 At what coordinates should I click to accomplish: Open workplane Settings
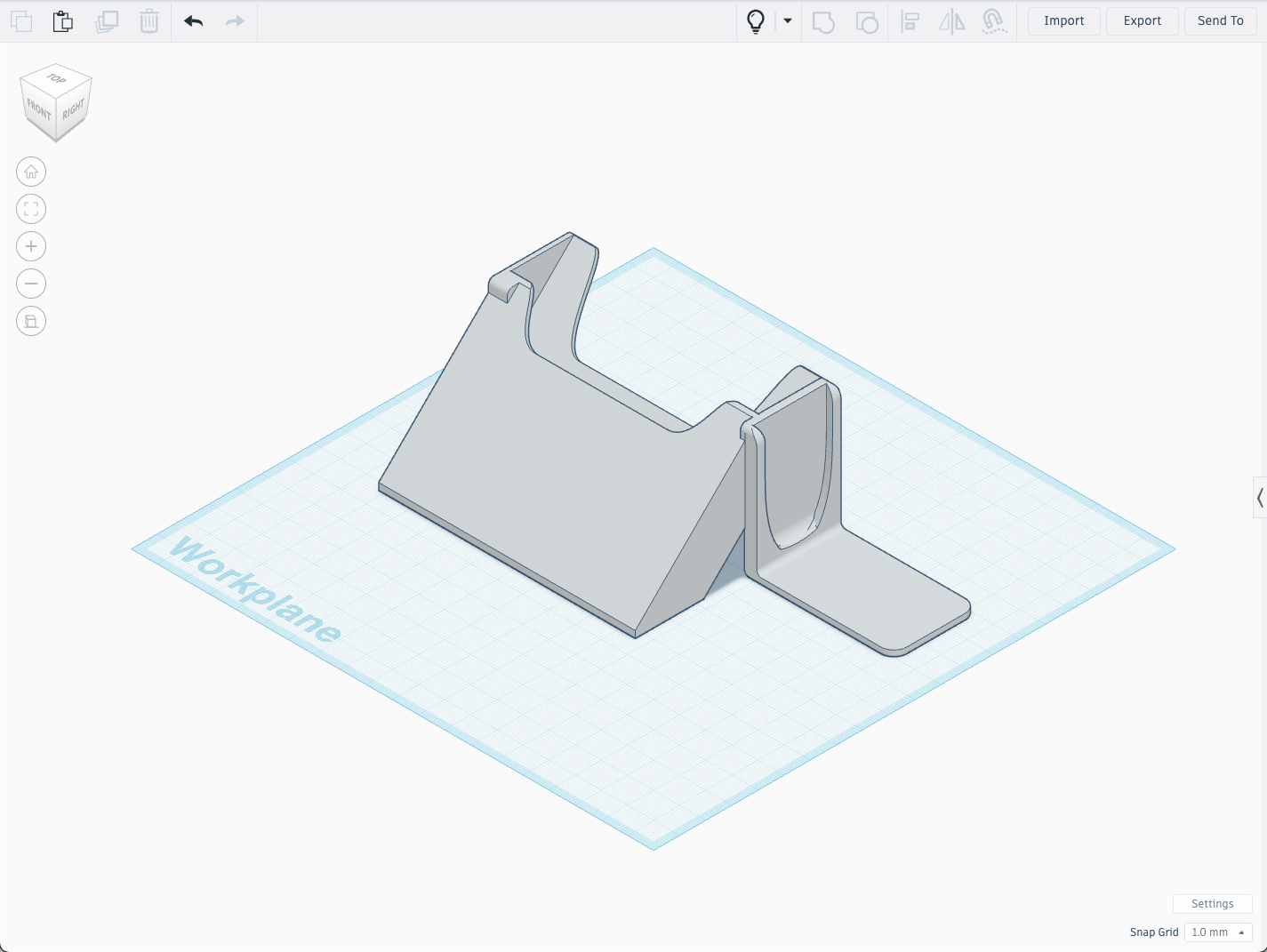[x=1212, y=904]
